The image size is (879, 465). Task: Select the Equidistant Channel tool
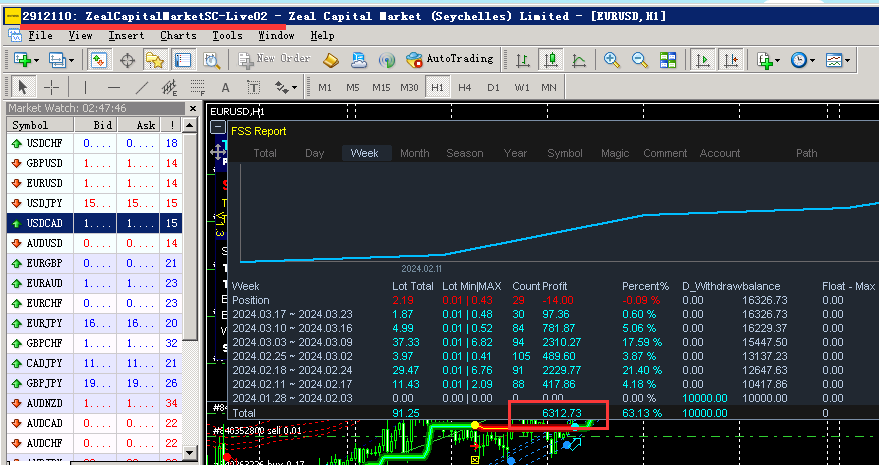coord(170,88)
